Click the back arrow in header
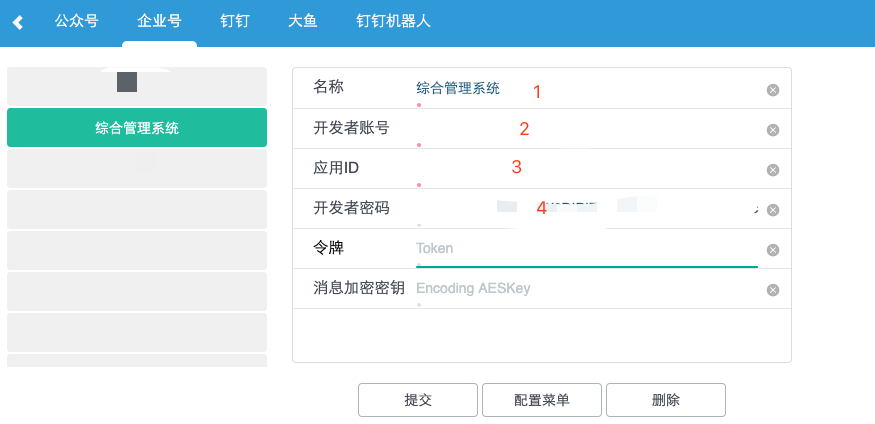The height and width of the screenshot is (424, 875). 18,22
